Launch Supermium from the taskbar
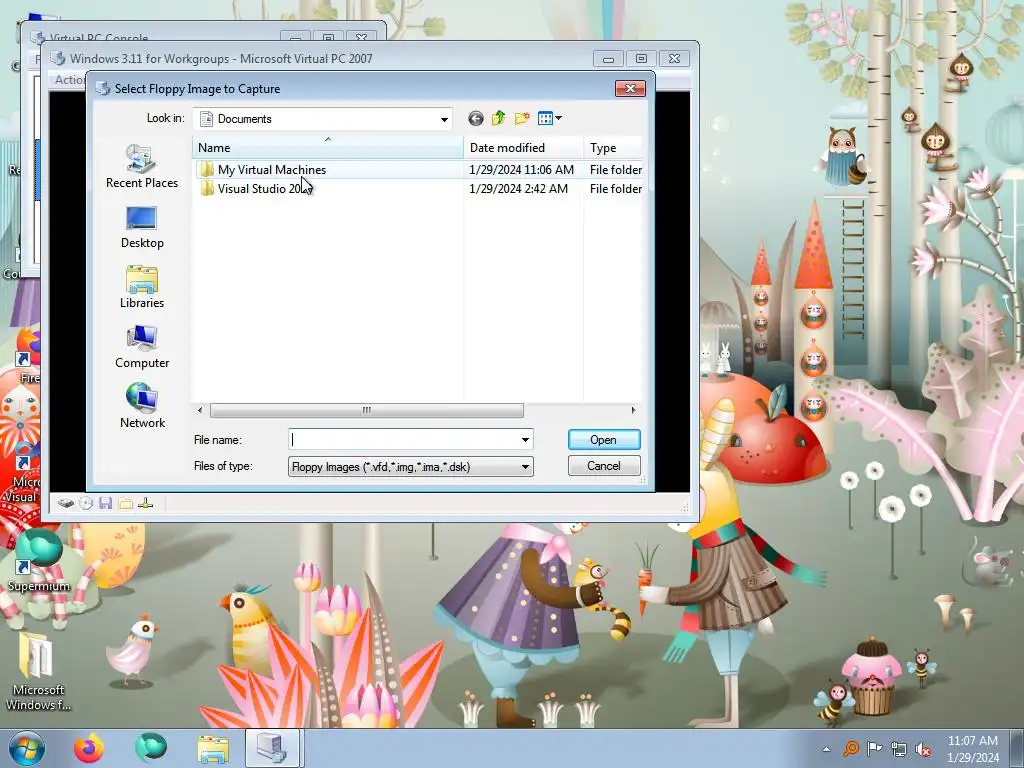This screenshot has width=1024, height=768. (151, 748)
